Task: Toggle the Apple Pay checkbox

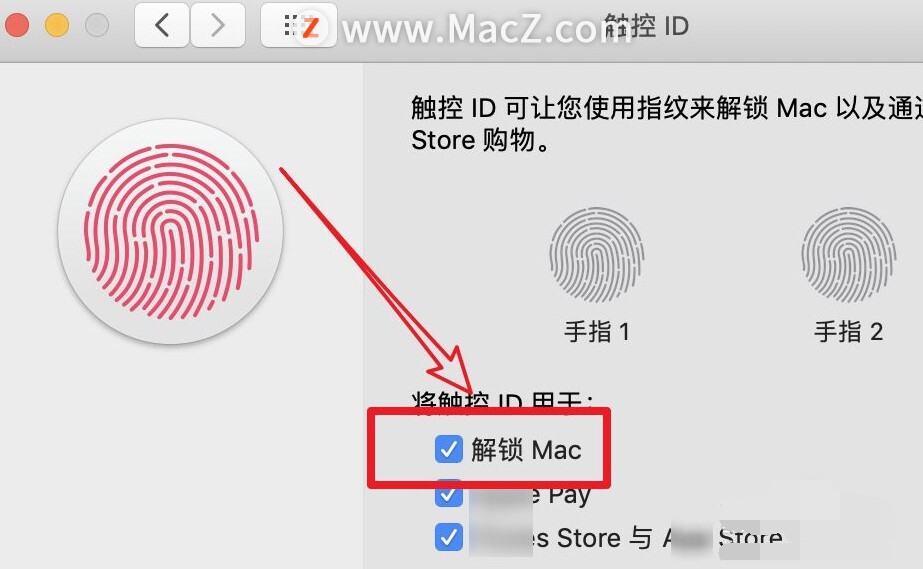Action: click(449, 494)
